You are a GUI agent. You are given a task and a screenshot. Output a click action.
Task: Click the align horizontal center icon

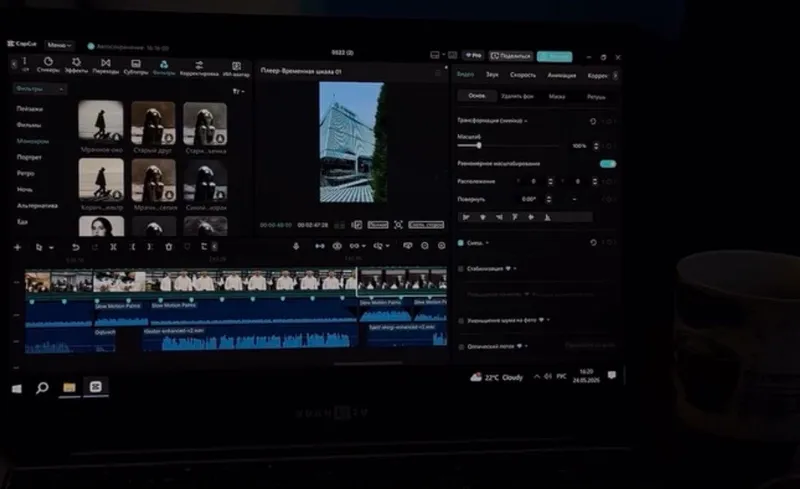(x=483, y=217)
